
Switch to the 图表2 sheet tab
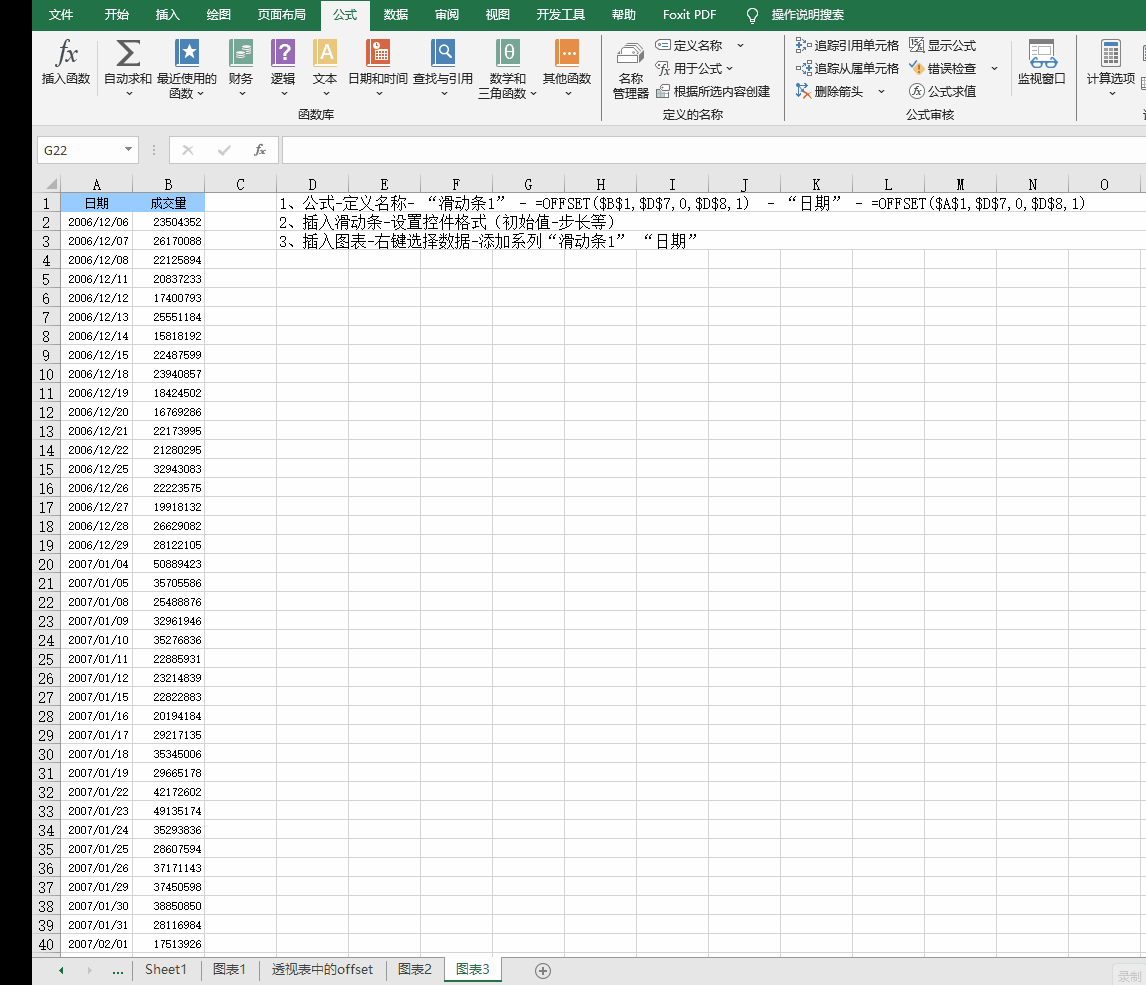414,969
